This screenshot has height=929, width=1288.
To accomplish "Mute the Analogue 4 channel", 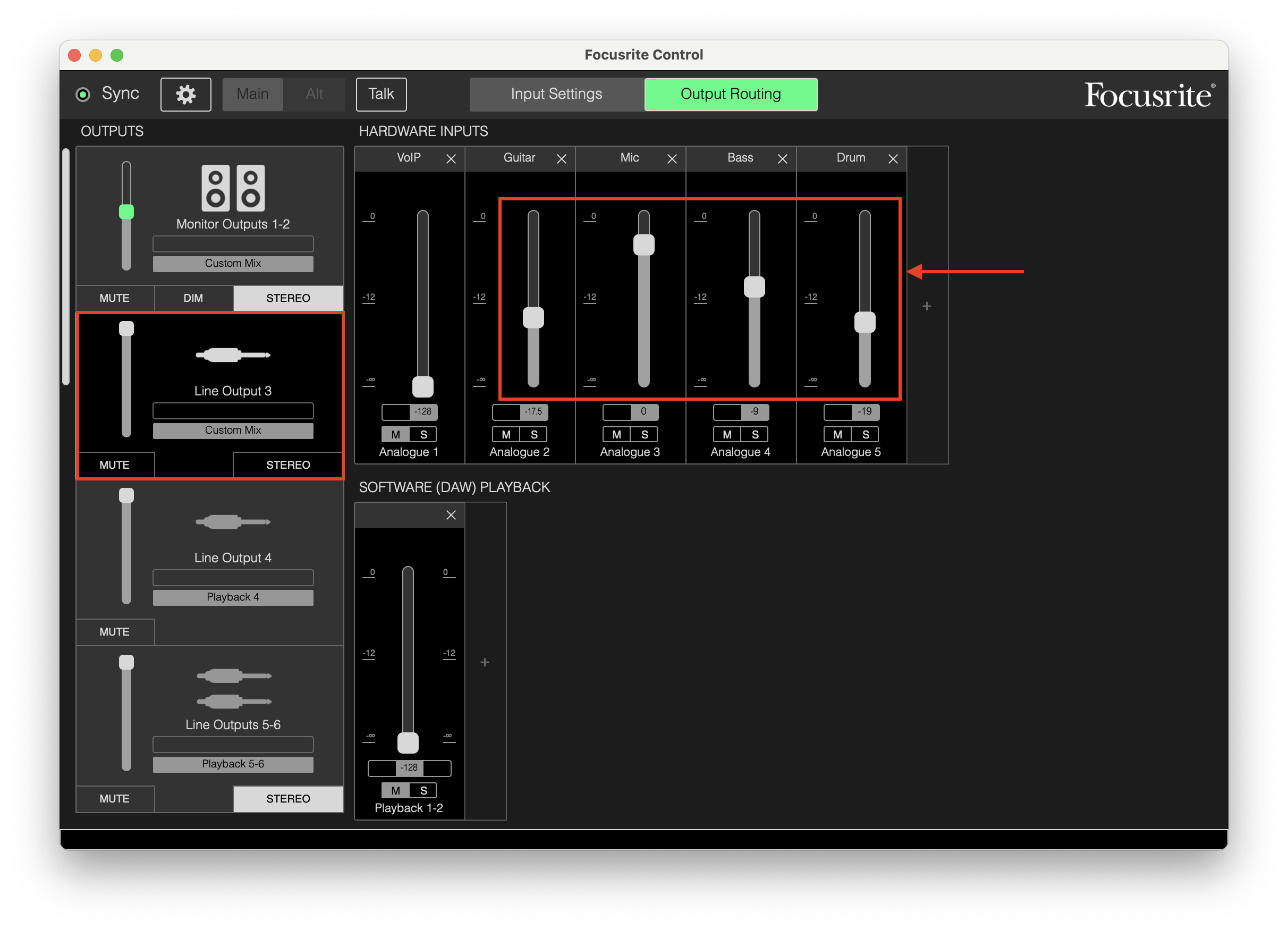I will 727,435.
